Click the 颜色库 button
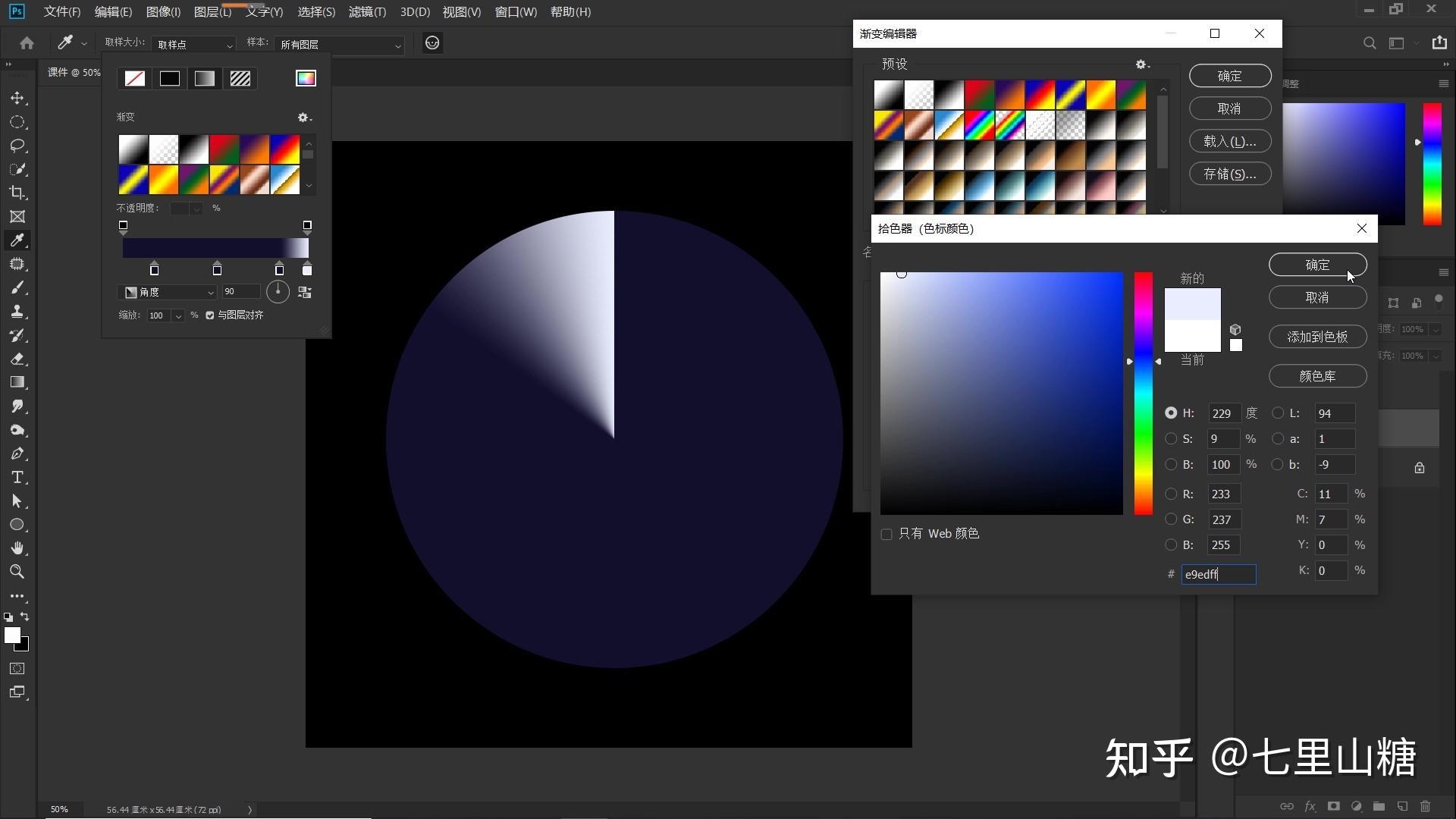This screenshot has width=1456, height=819. [x=1318, y=376]
